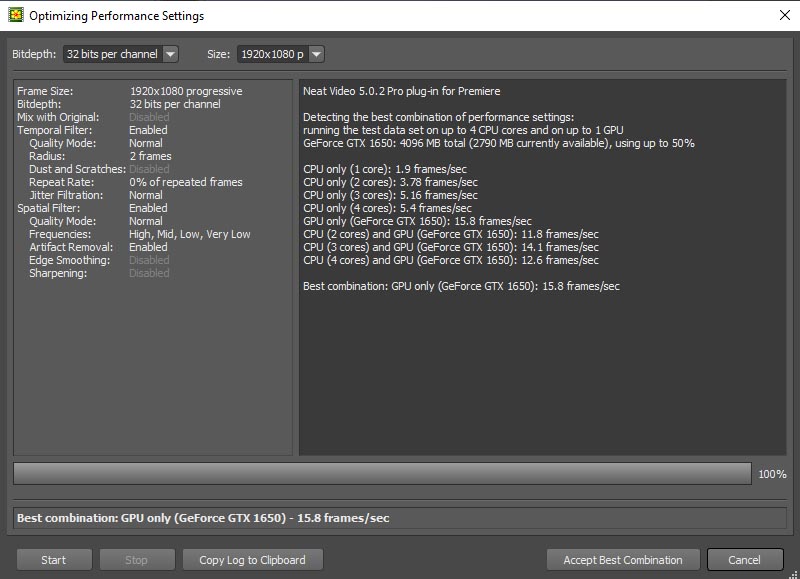Click CPU only (4 cores) result line
This screenshot has height=579, width=800.
point(387,208)
